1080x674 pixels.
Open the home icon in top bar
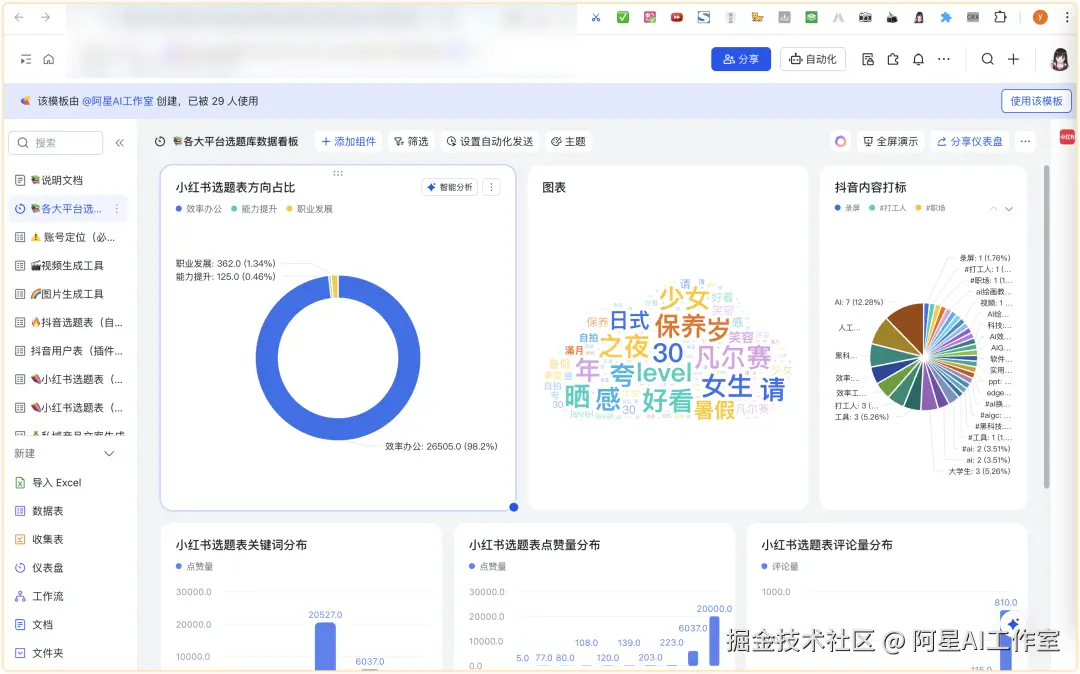tap(48, 59)
